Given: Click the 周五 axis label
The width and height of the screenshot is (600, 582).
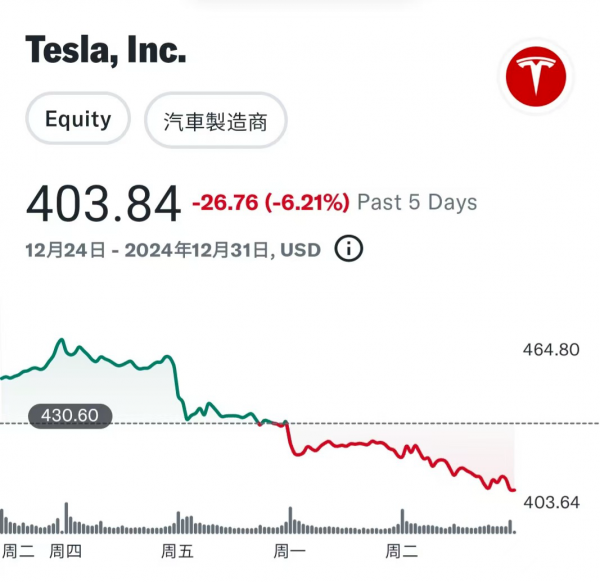Looking at the screenshot, I should coord(177,551).
